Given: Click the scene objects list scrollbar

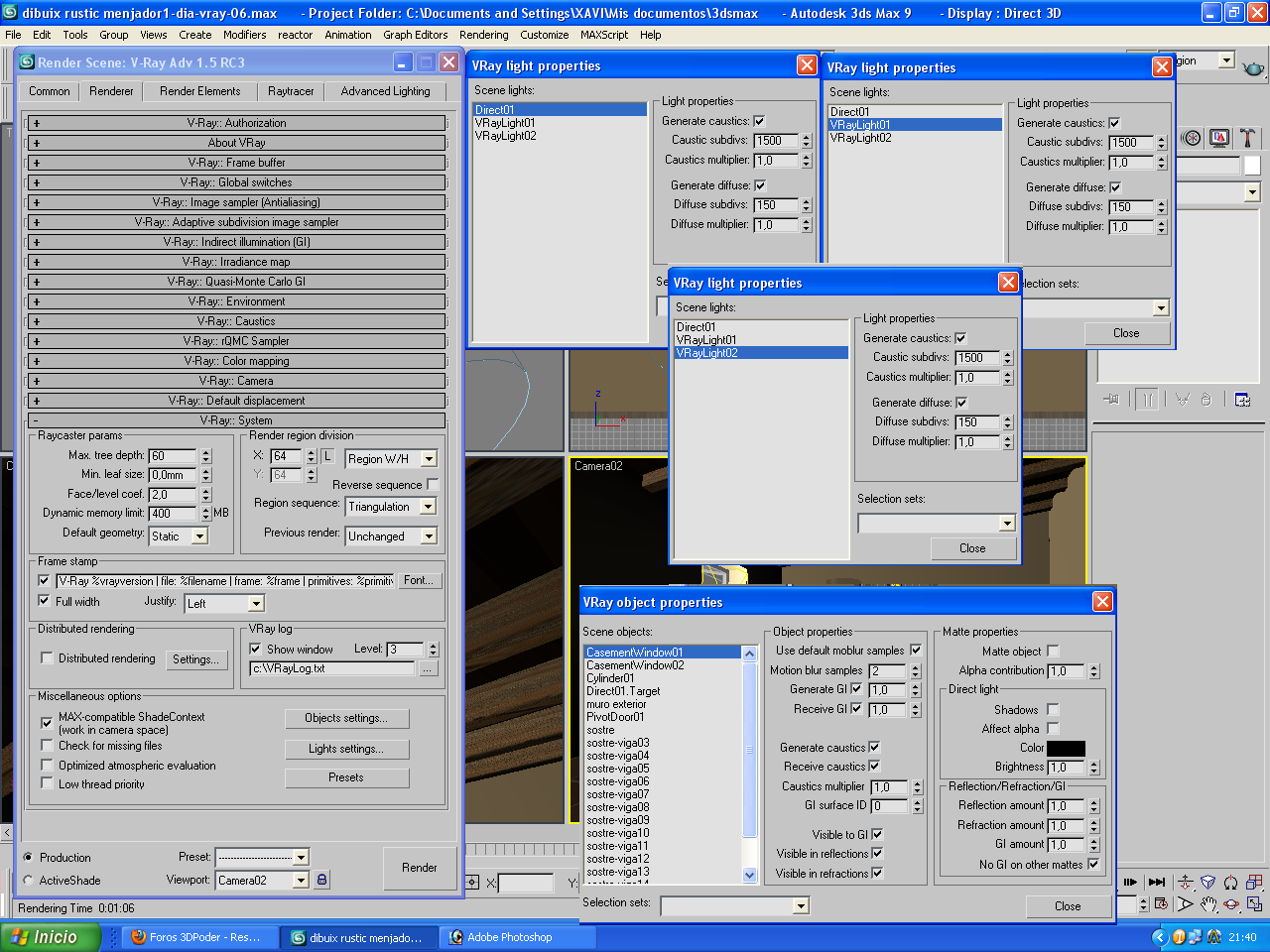Looking at the screenshot, I should pyautogui.click(x=750, y=764).
